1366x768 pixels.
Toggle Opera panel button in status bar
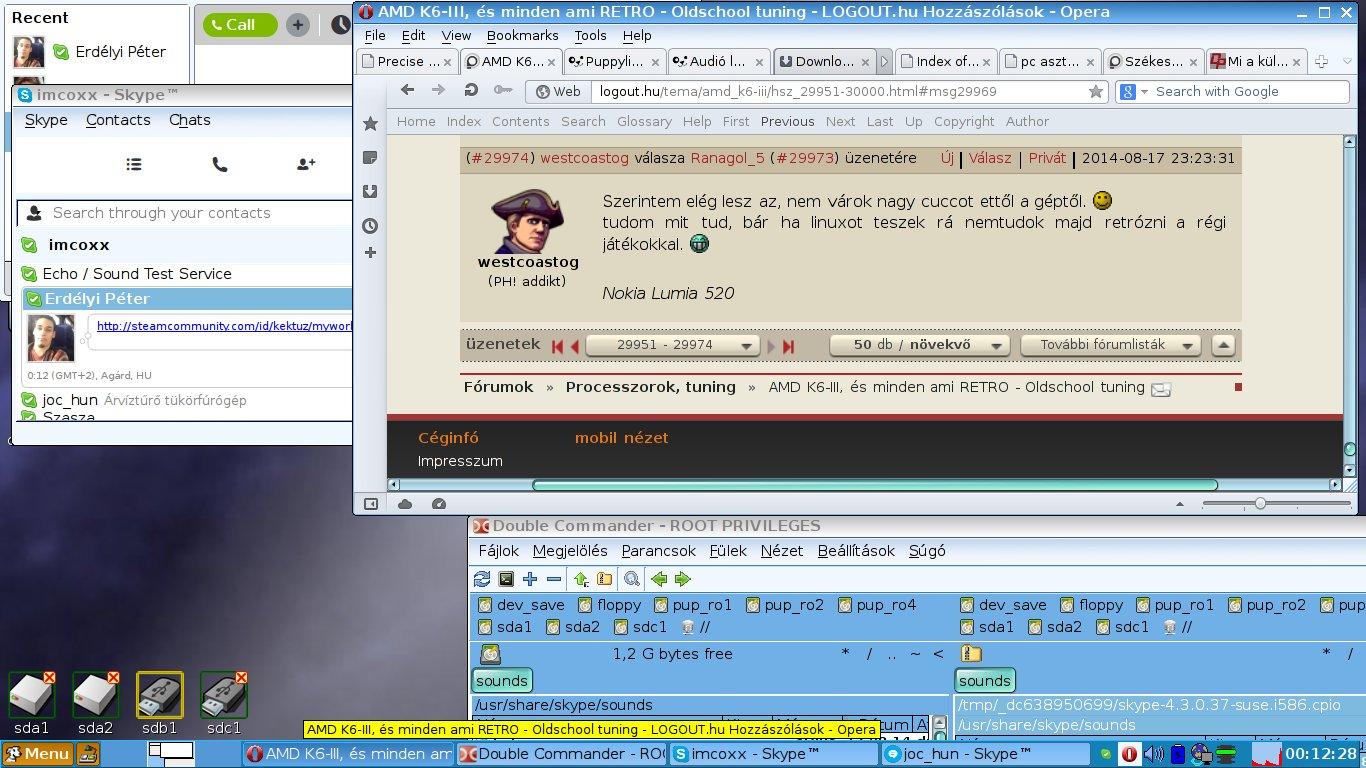tap(370, 504)
